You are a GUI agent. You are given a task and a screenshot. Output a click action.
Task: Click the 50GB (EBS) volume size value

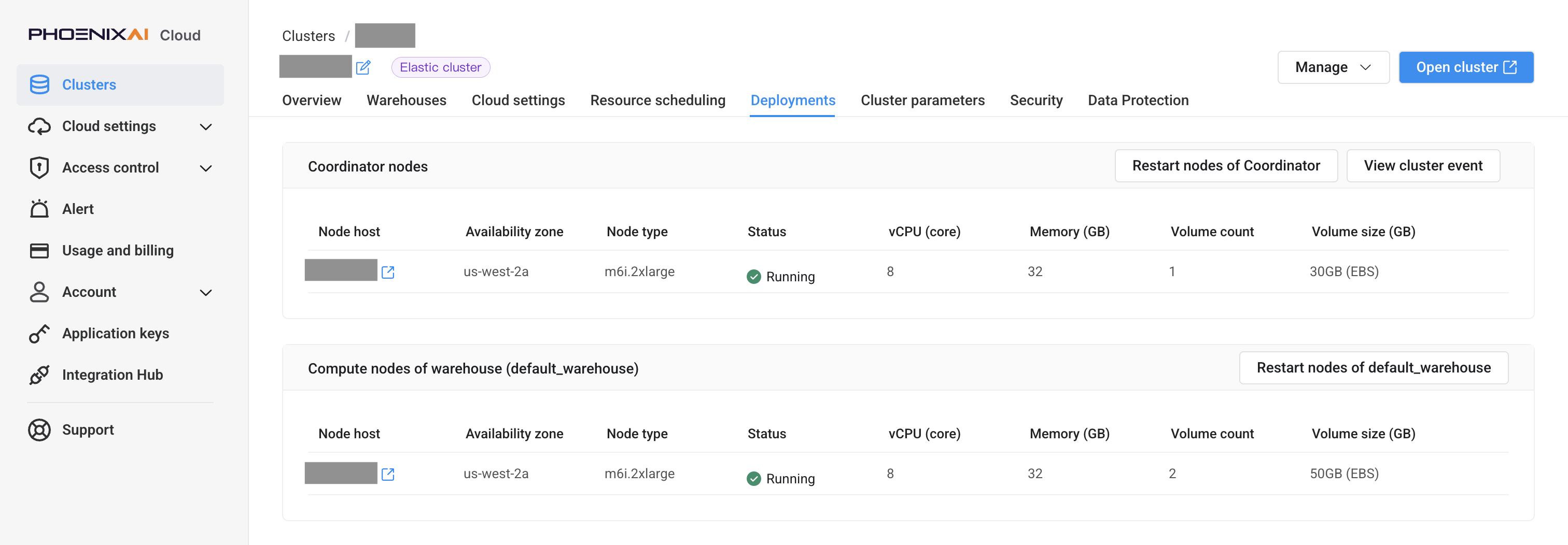1344,473
